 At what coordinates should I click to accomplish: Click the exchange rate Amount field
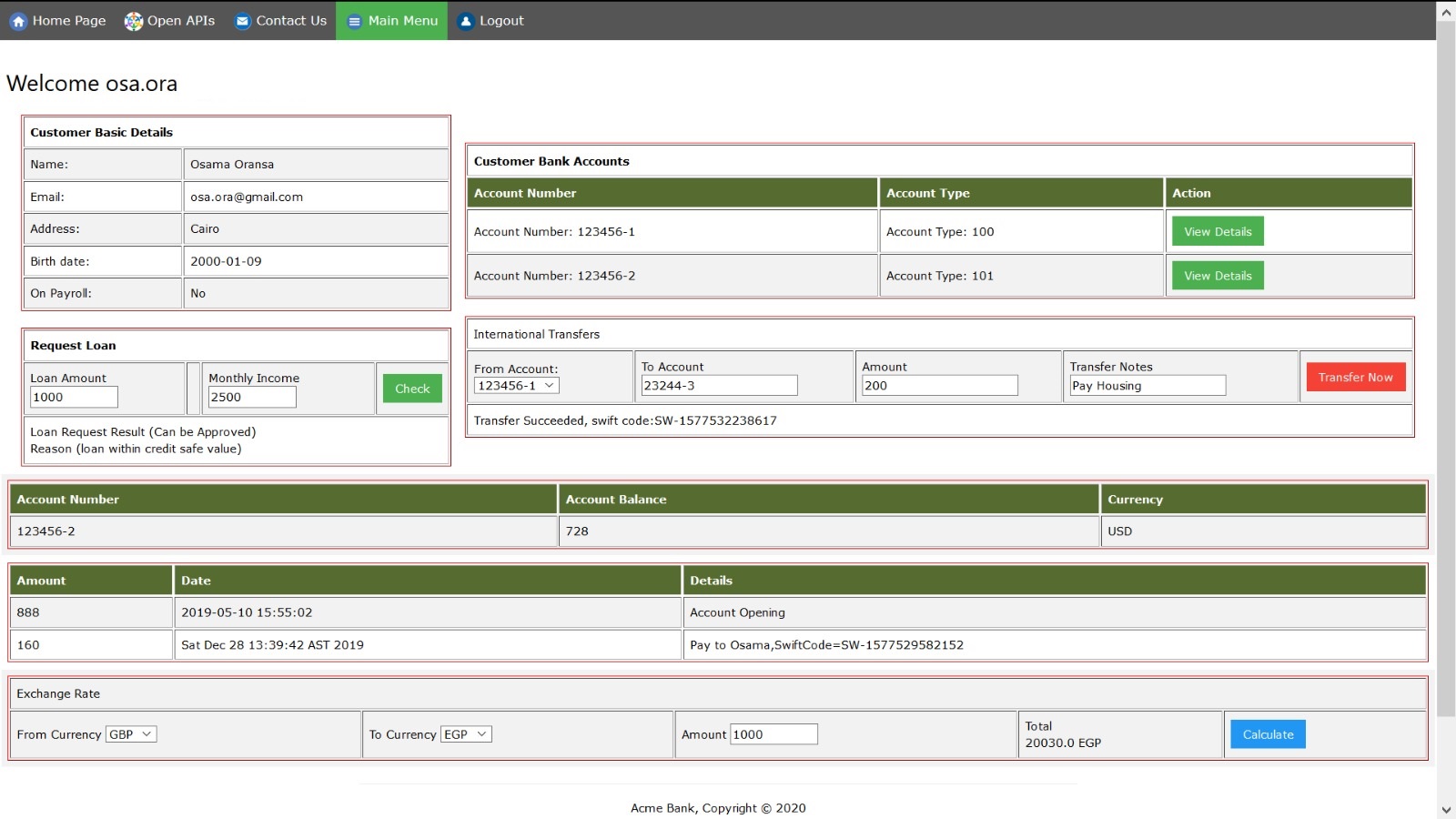point(773,733)
